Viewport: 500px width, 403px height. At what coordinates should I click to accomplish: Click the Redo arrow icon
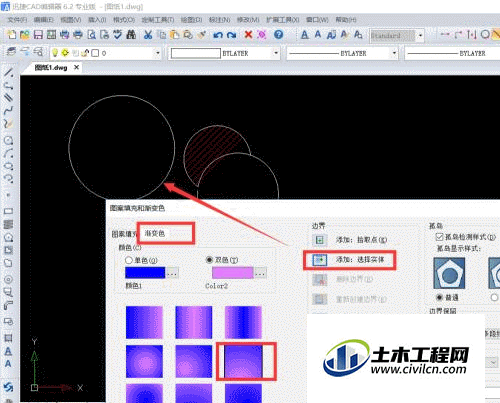tap(231, 35)
